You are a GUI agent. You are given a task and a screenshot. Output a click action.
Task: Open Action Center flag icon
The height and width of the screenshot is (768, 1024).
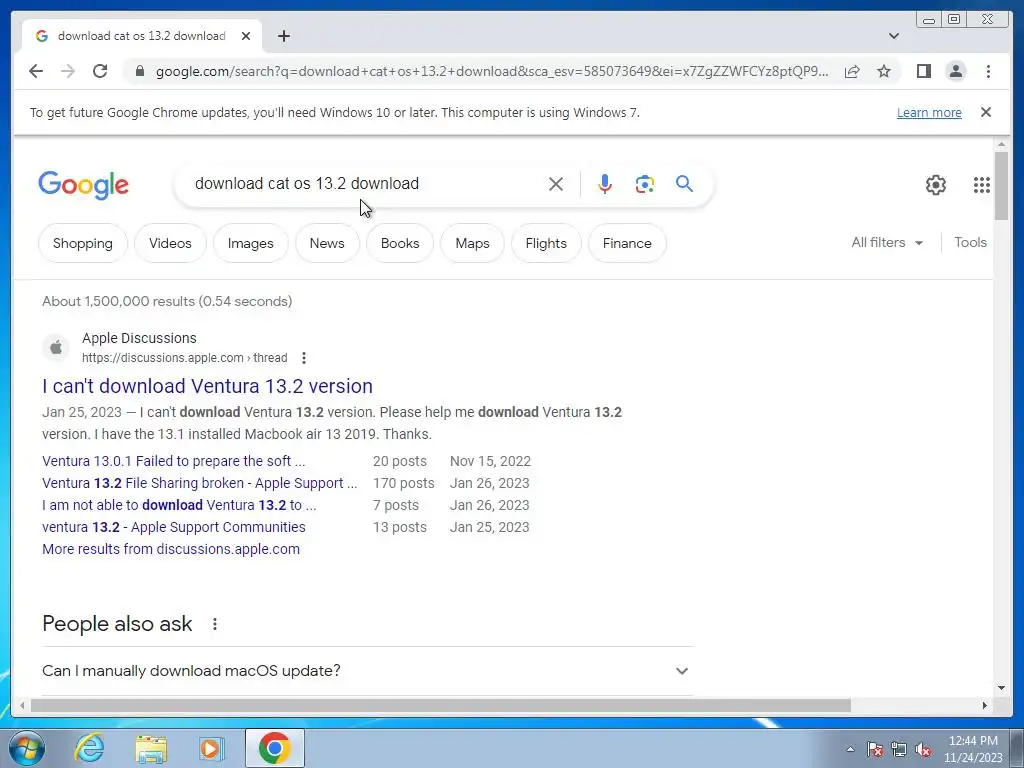875,749
